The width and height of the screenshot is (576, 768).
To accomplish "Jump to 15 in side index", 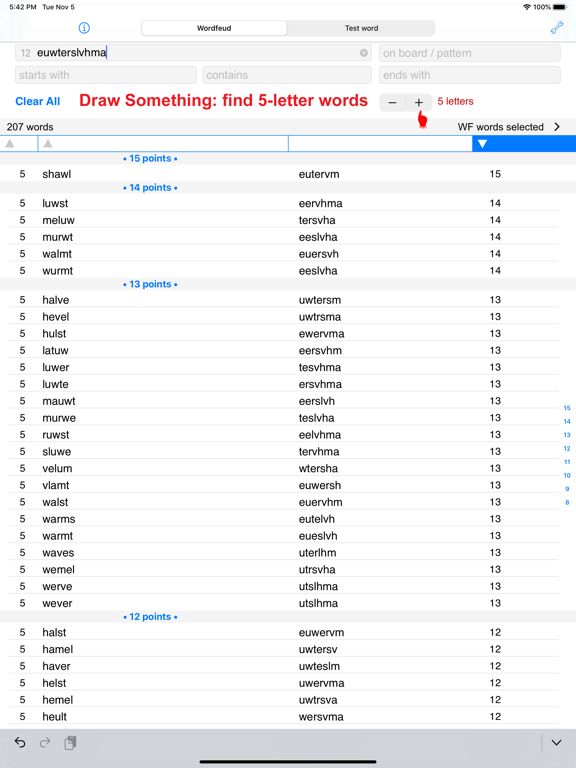I will 567,408.
